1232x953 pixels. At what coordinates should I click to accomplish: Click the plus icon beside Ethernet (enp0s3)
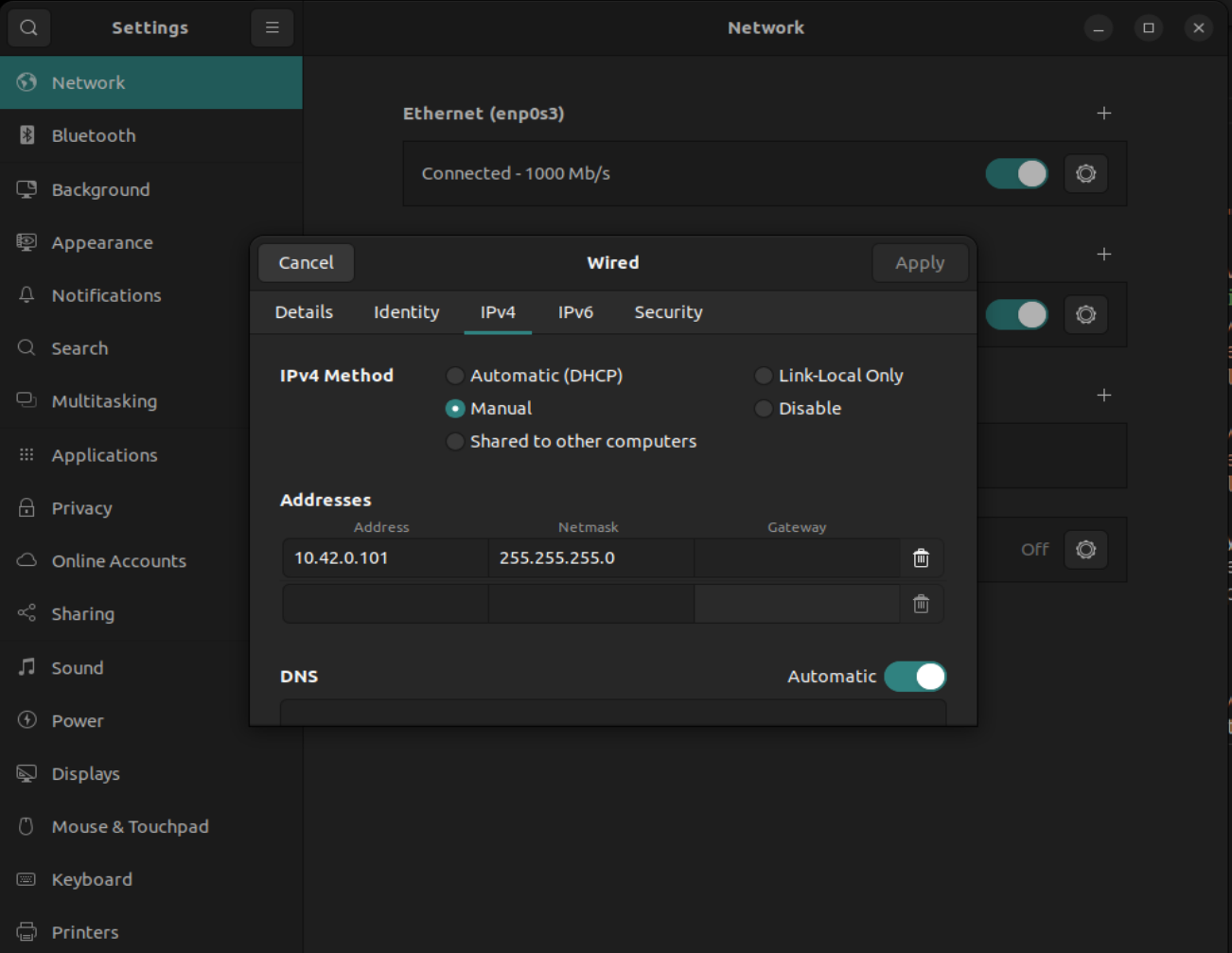point(1103,114)
